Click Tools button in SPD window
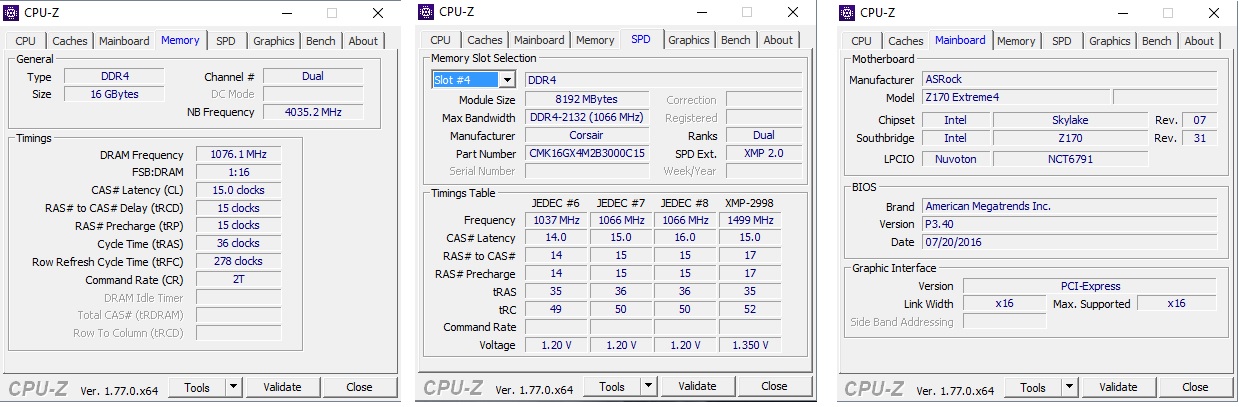Image resolution: width=1241 pixels, height=407 pixels. (x=612, y=387)
